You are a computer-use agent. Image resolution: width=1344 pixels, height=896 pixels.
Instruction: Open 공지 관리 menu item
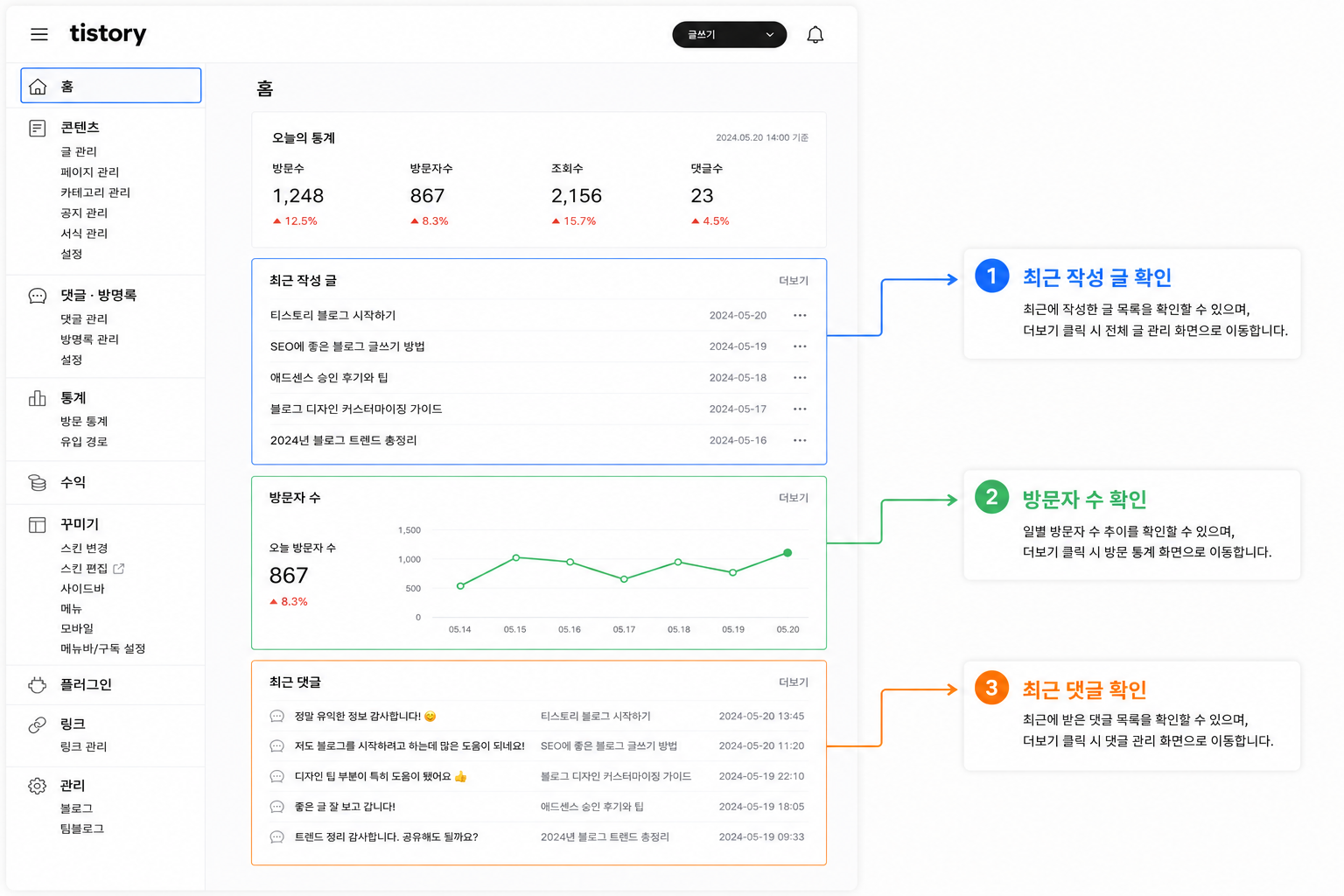coord(84,213)
